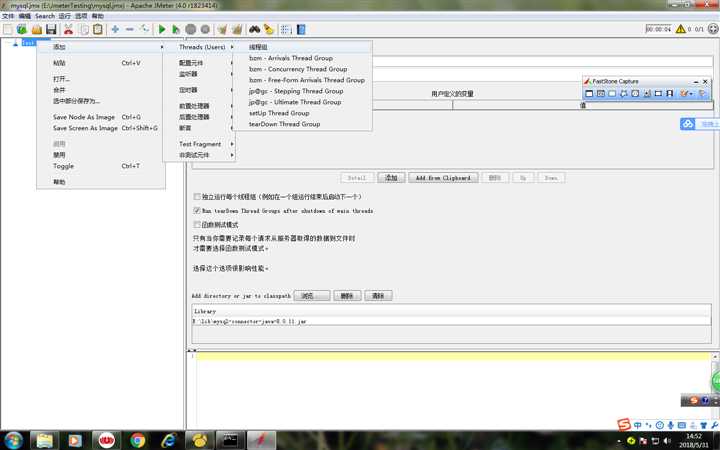Image resolution: width=720 pixels, height=450 pixels.
Task: Click the yellow warning triangle log icon
Action: [x=681, y=29]
